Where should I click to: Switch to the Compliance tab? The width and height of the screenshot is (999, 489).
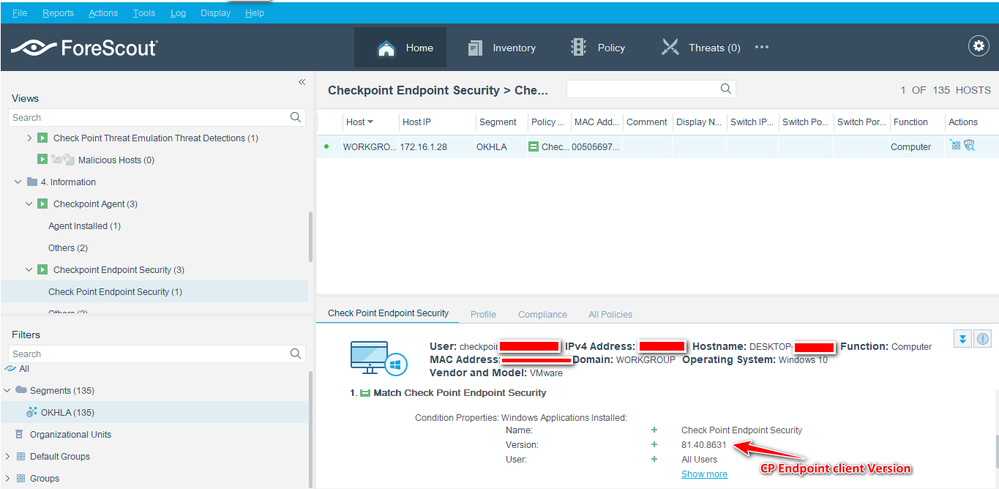(542, 315)
